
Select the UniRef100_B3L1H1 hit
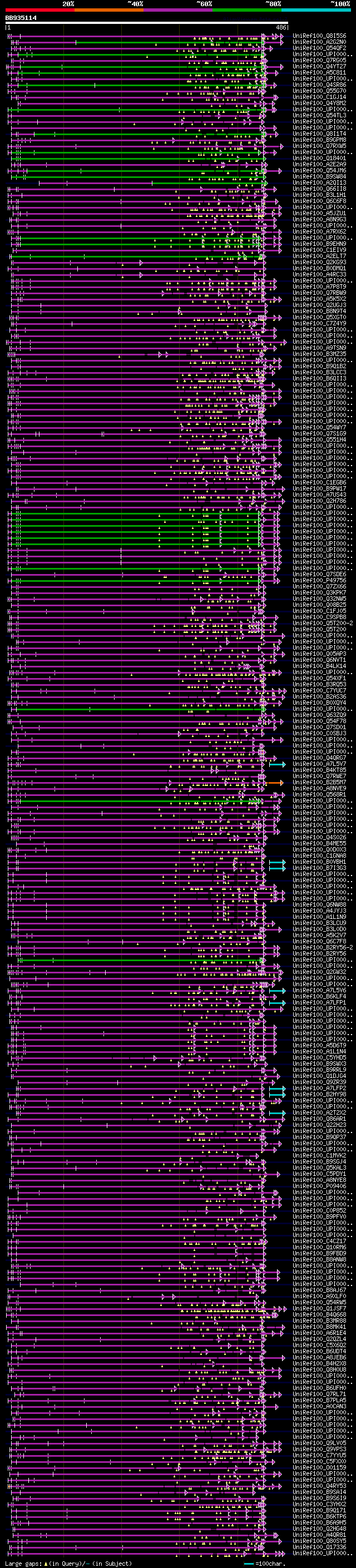[319, 195]
